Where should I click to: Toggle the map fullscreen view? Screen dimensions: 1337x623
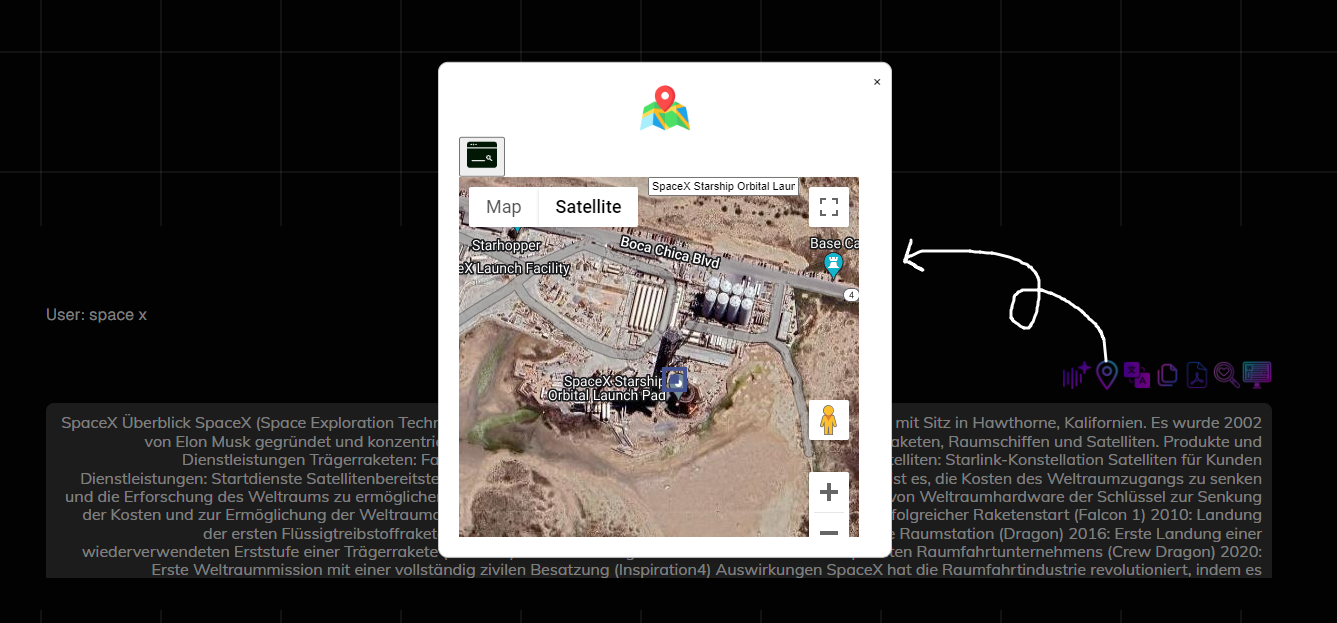coord(828,207)
